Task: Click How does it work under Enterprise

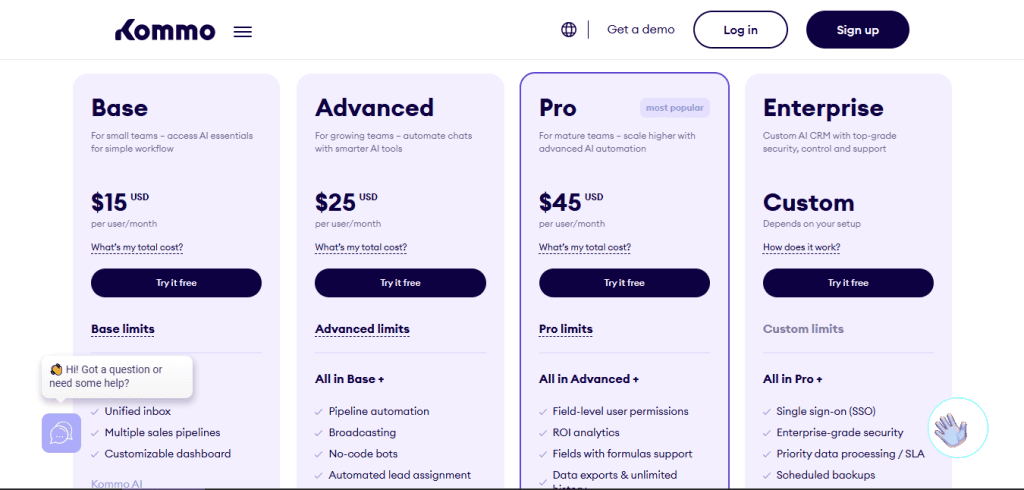Action: click(801, 248)
